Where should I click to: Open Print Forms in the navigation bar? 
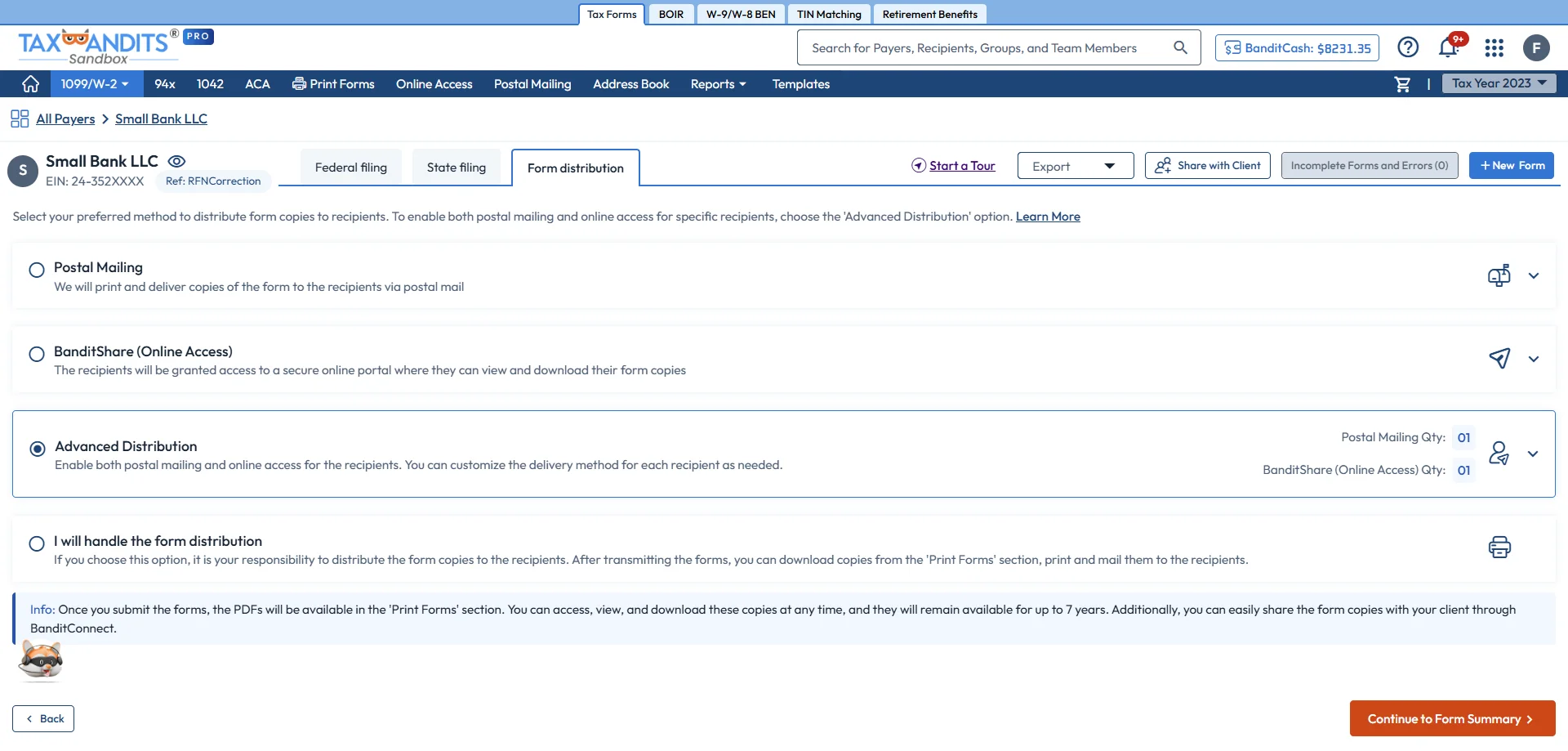coord(333,84)
